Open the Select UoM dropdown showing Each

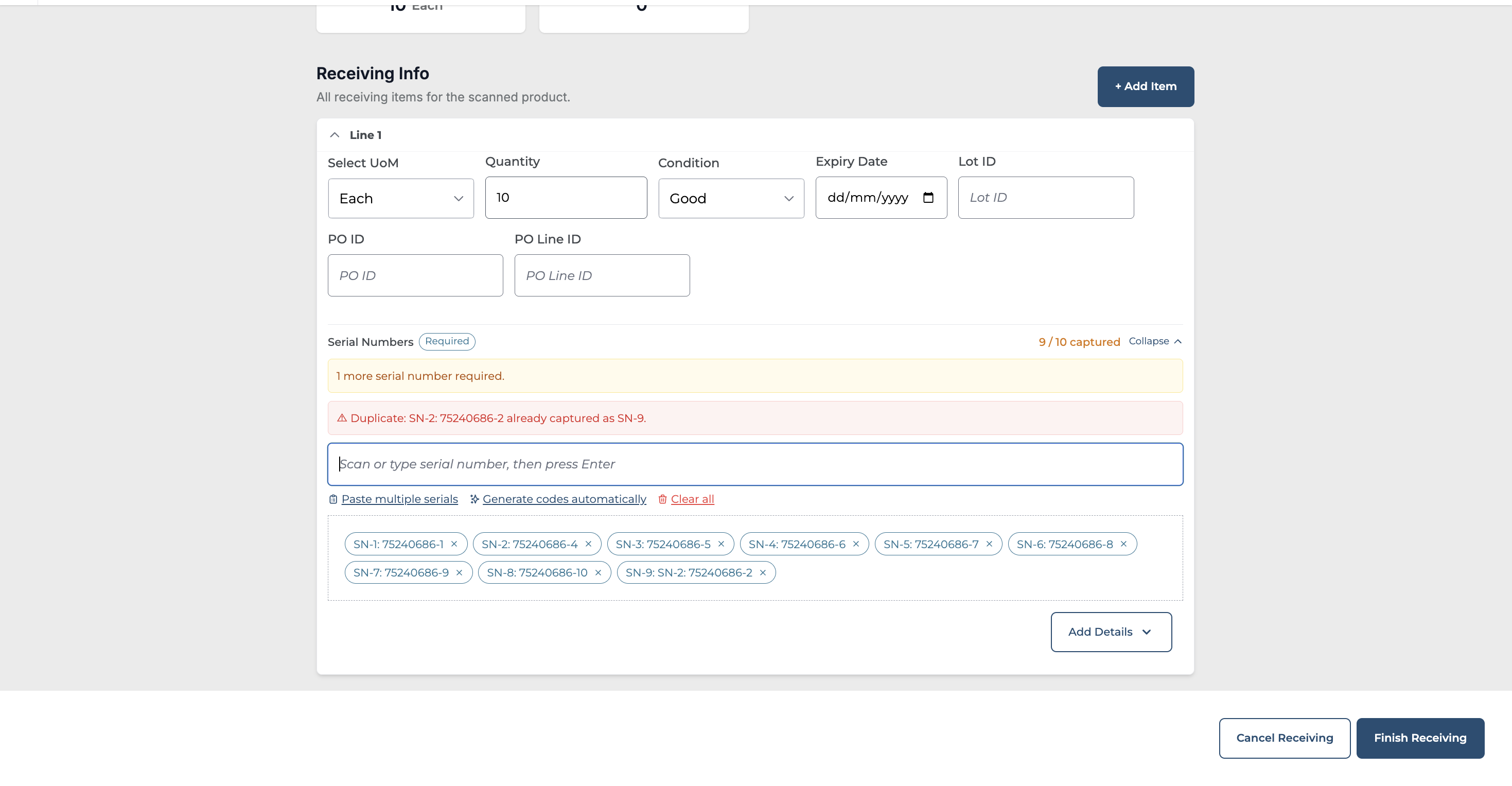coord(401,198)
